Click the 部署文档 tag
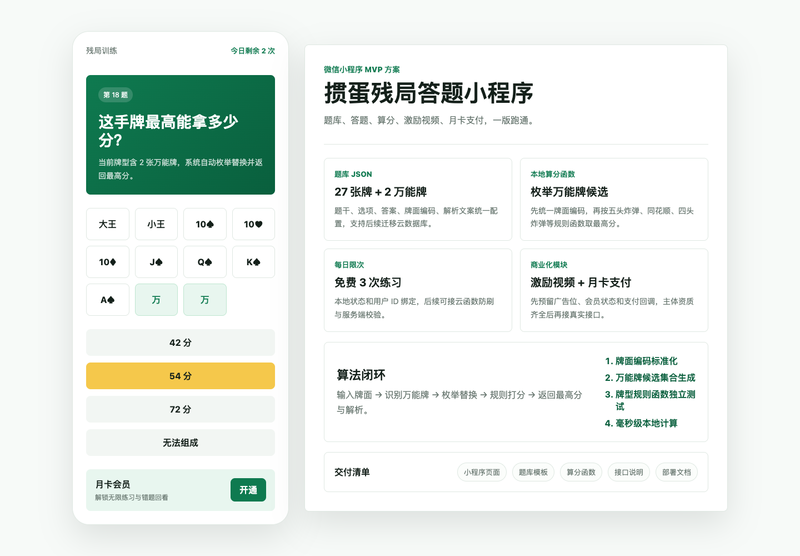The image size is (800, 556). coord(677,472)
